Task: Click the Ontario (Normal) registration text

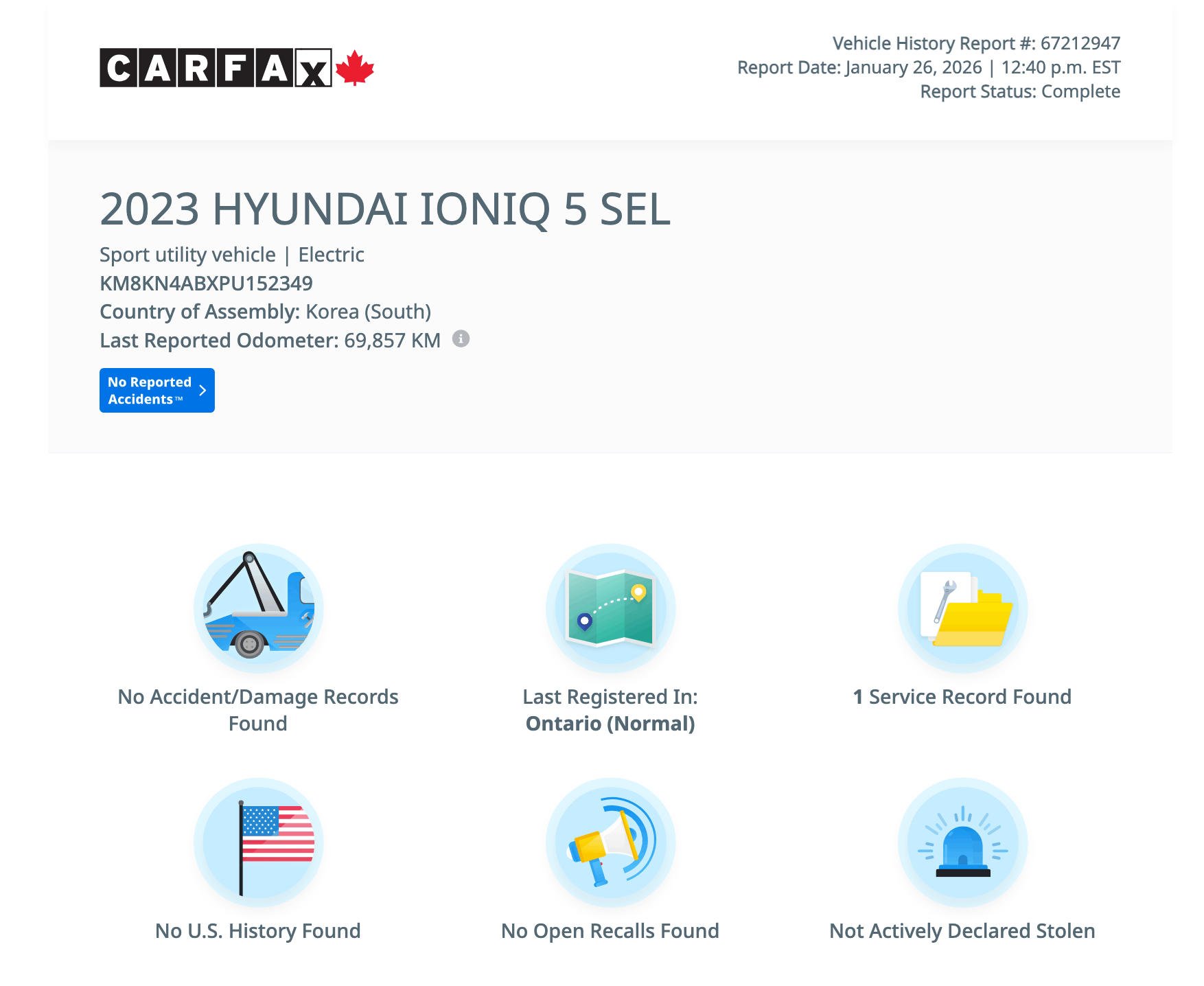Action: [610, 724]
